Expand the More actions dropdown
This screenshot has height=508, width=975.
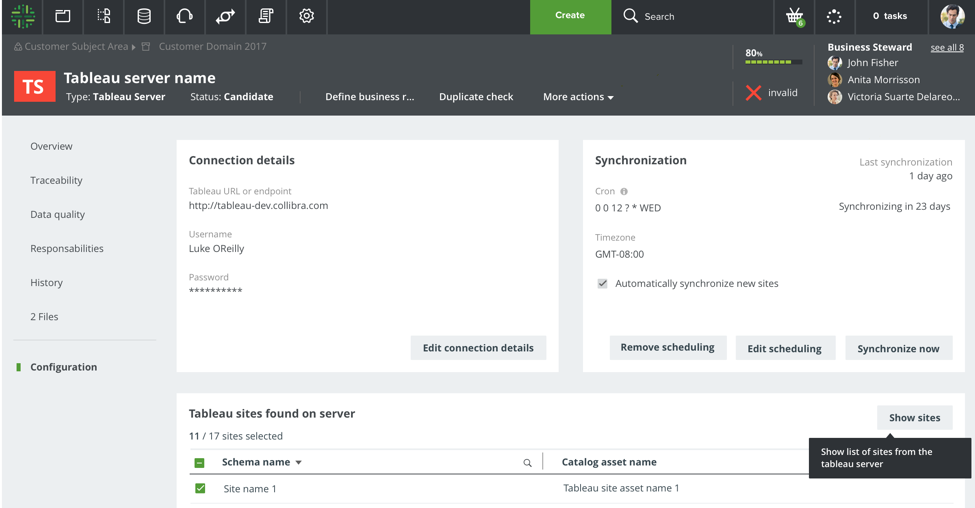point(578,97)
